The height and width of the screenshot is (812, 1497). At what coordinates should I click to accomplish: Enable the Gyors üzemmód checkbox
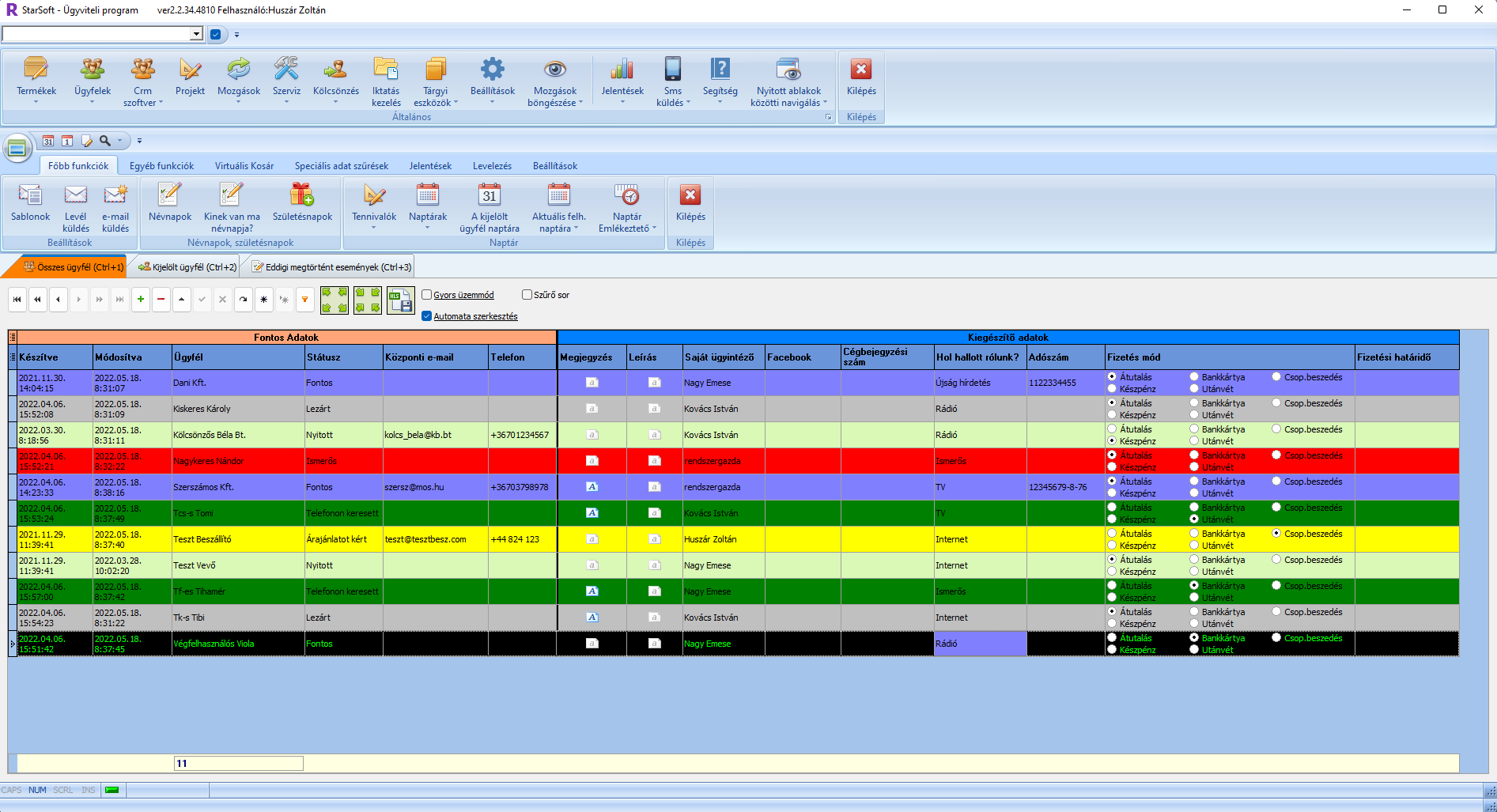click(427, 295)
